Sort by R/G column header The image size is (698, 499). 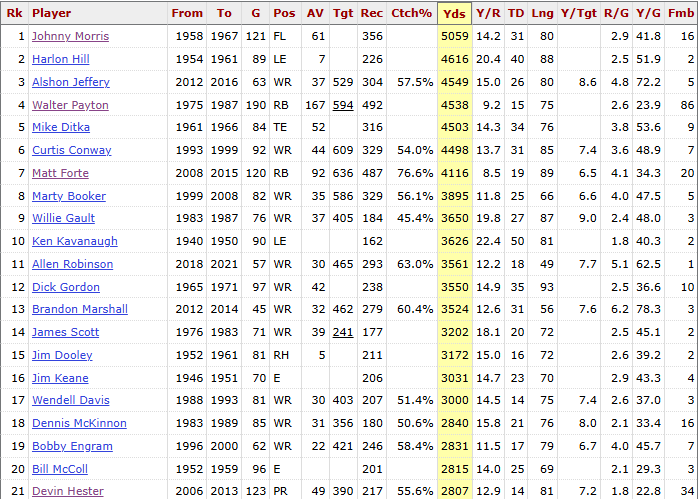click(x=617, y=13)
